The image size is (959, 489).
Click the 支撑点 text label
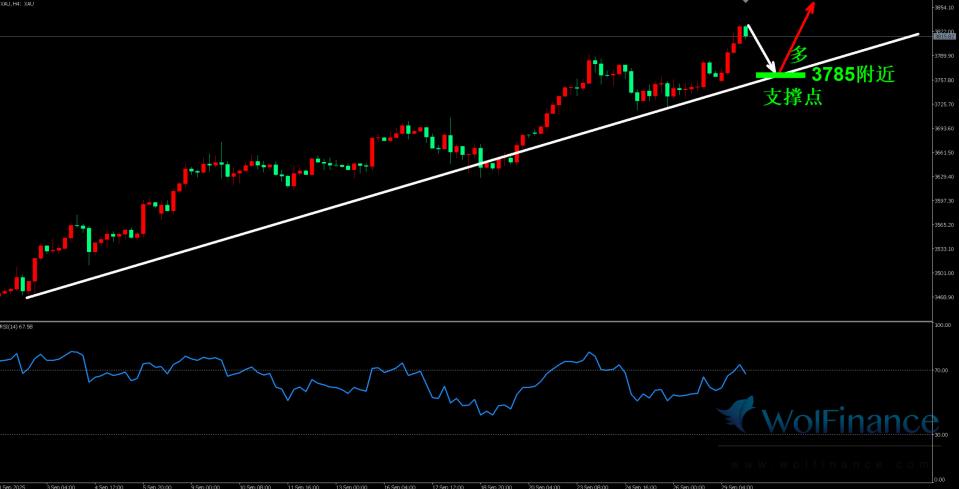(793, 98)
